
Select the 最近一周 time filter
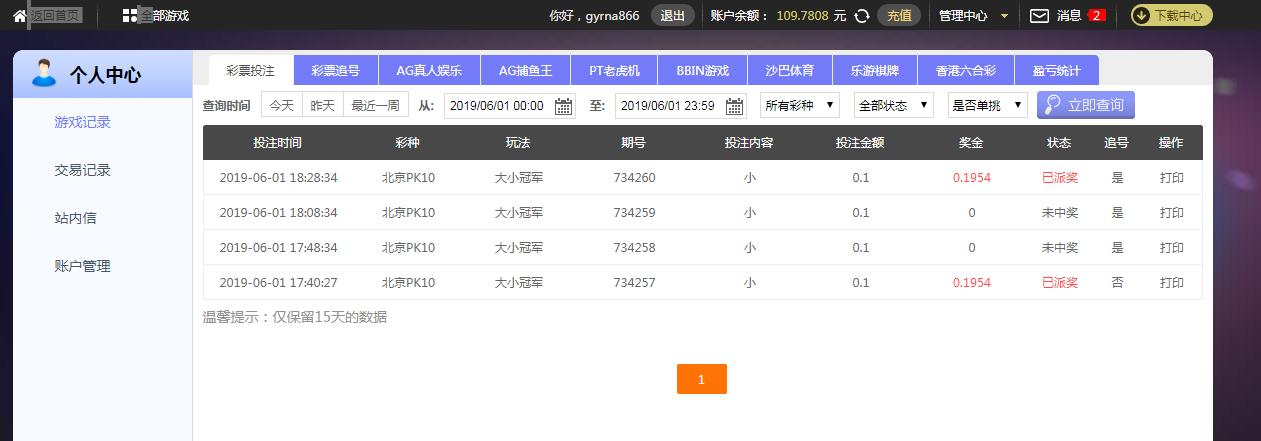tap(375, 105)
